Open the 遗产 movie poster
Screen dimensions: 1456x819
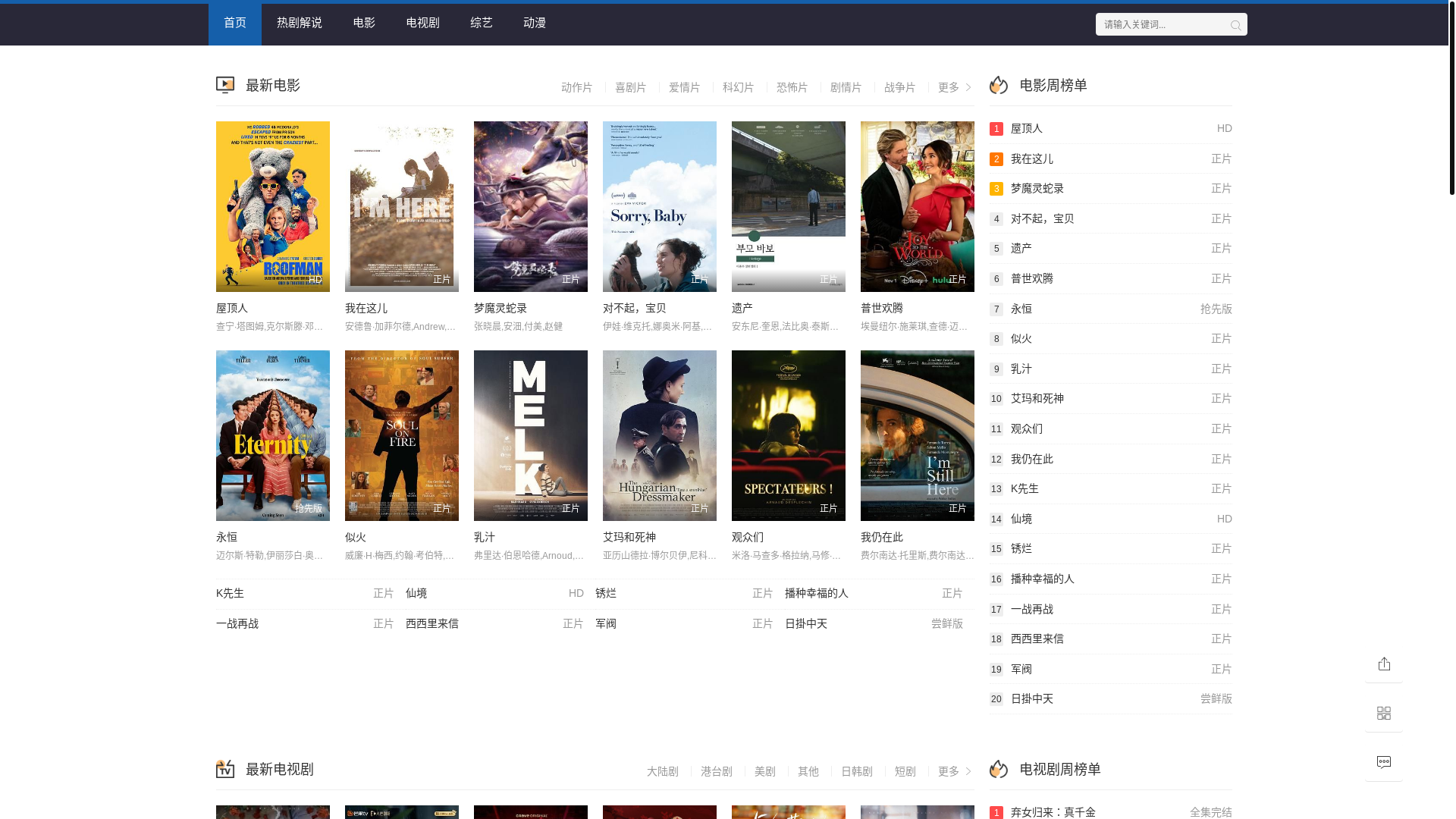(789, 206)
